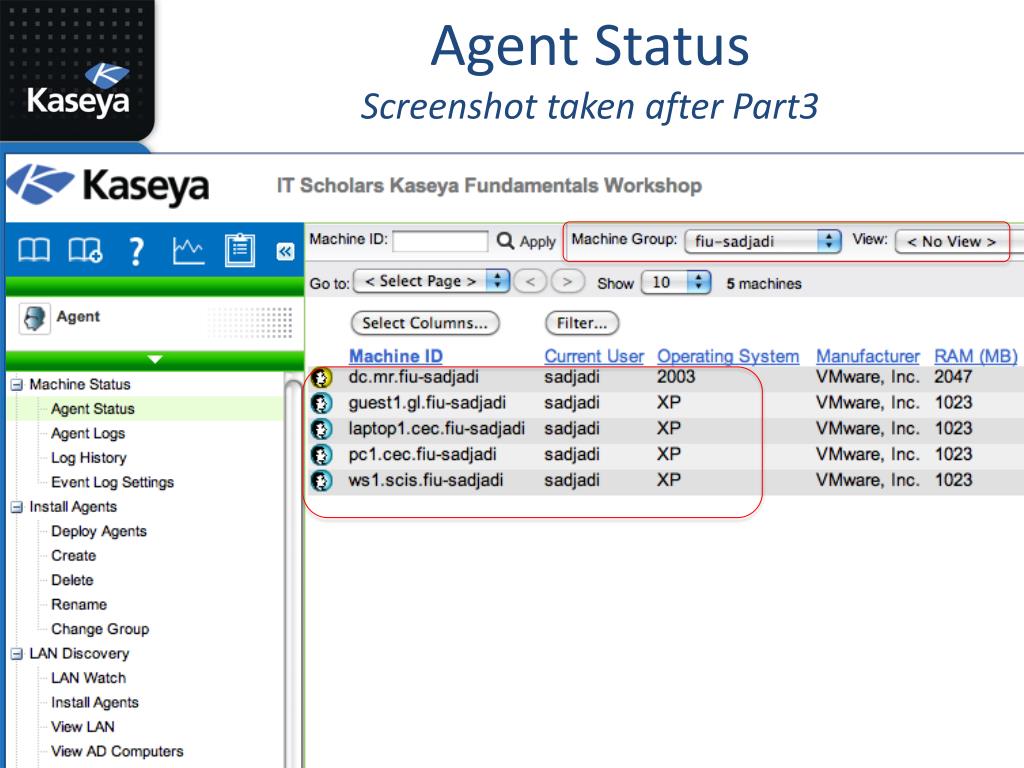Sort by Operating System column header
Viewport: 1024px width, 768px height.
click(728, 357)
